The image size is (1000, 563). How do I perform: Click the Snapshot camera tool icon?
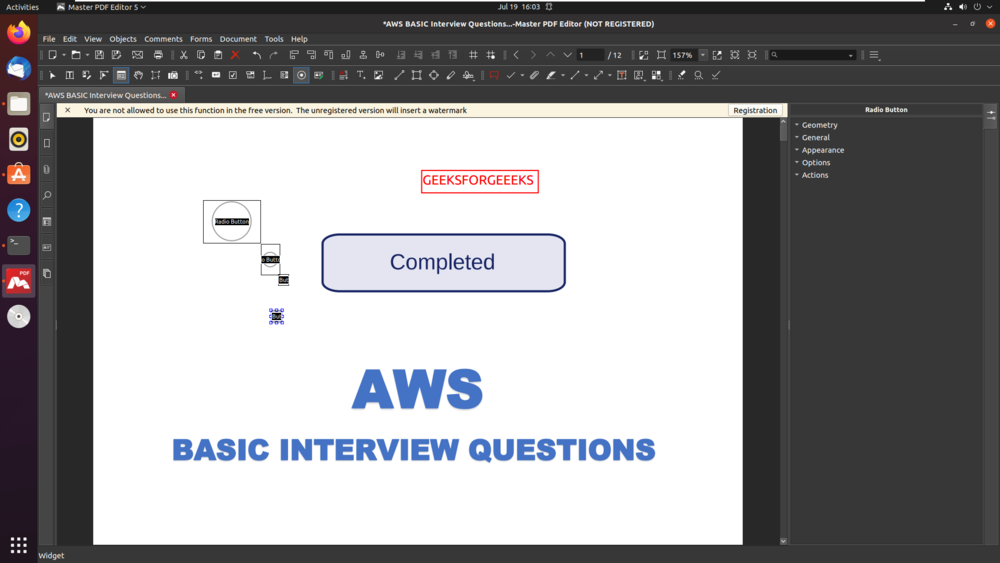tap(173, 75)
